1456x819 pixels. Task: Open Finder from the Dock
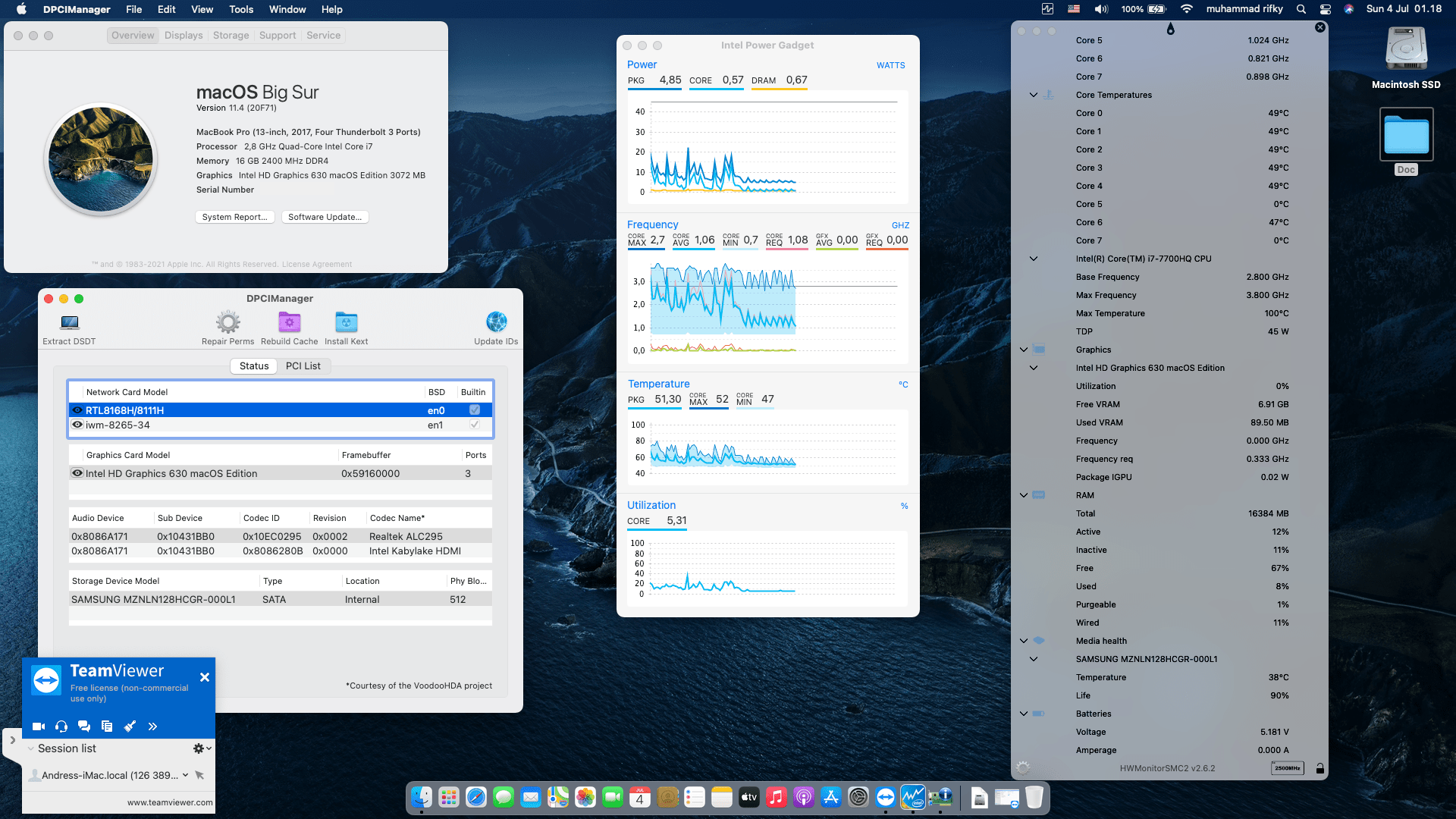(422, 797)
